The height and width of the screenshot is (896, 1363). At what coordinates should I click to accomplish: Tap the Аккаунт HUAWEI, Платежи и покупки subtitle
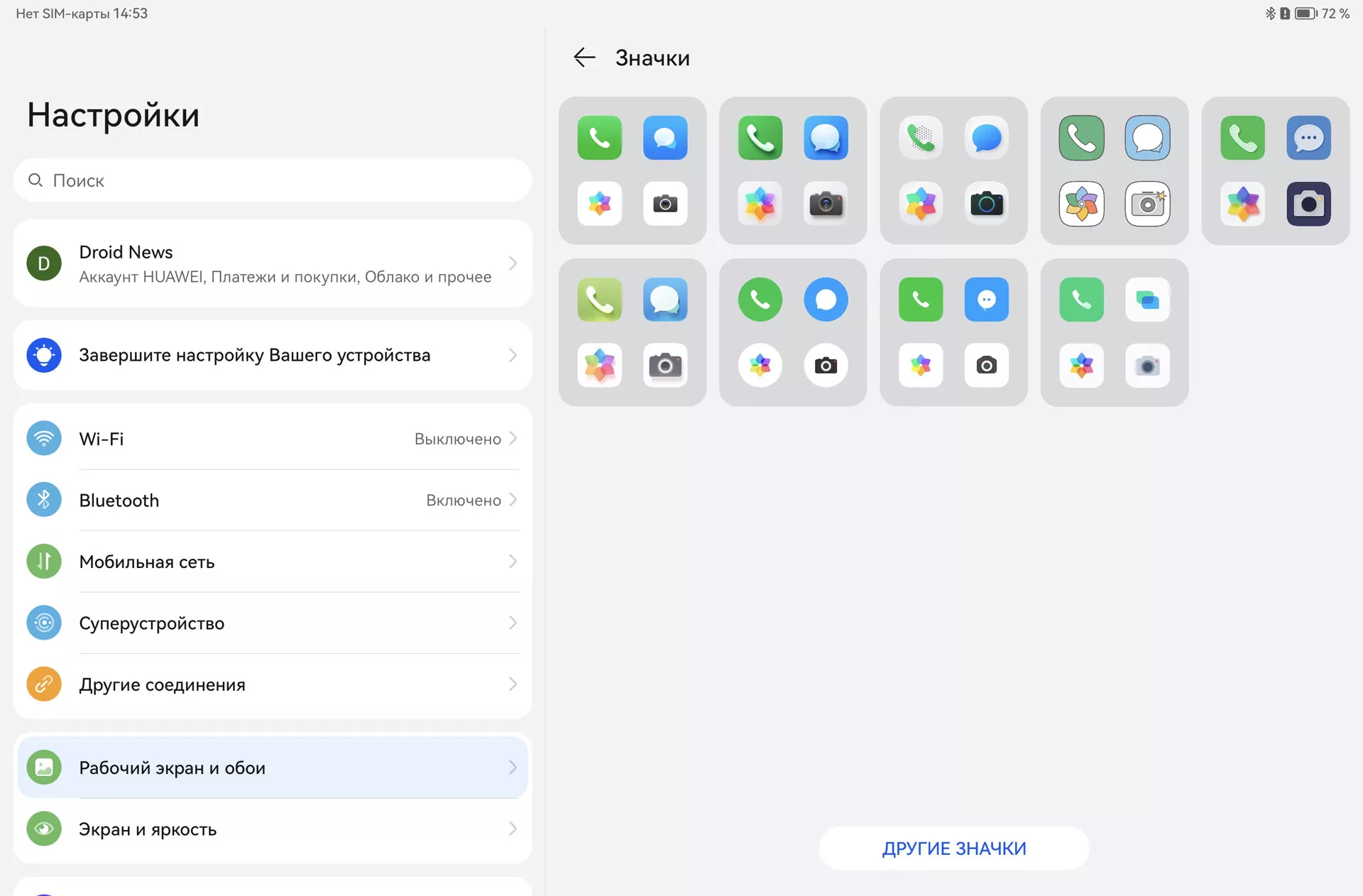pos(285,277)
